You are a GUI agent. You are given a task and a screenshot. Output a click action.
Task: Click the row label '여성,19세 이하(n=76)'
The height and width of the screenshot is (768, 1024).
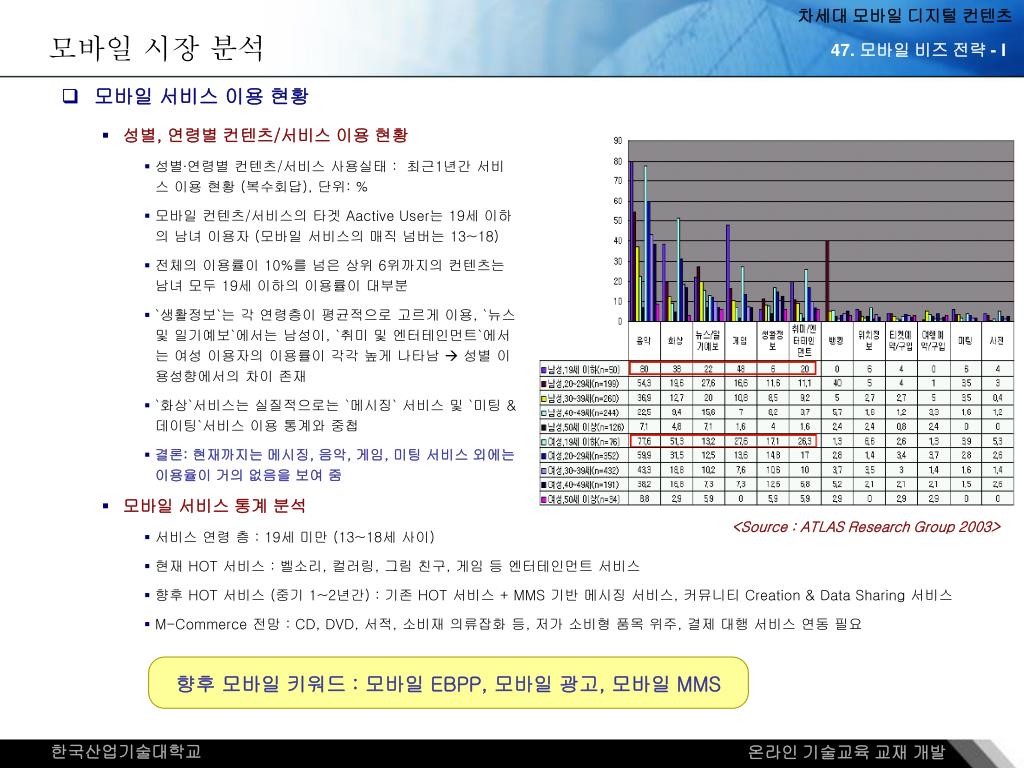[x=584, y=441]
